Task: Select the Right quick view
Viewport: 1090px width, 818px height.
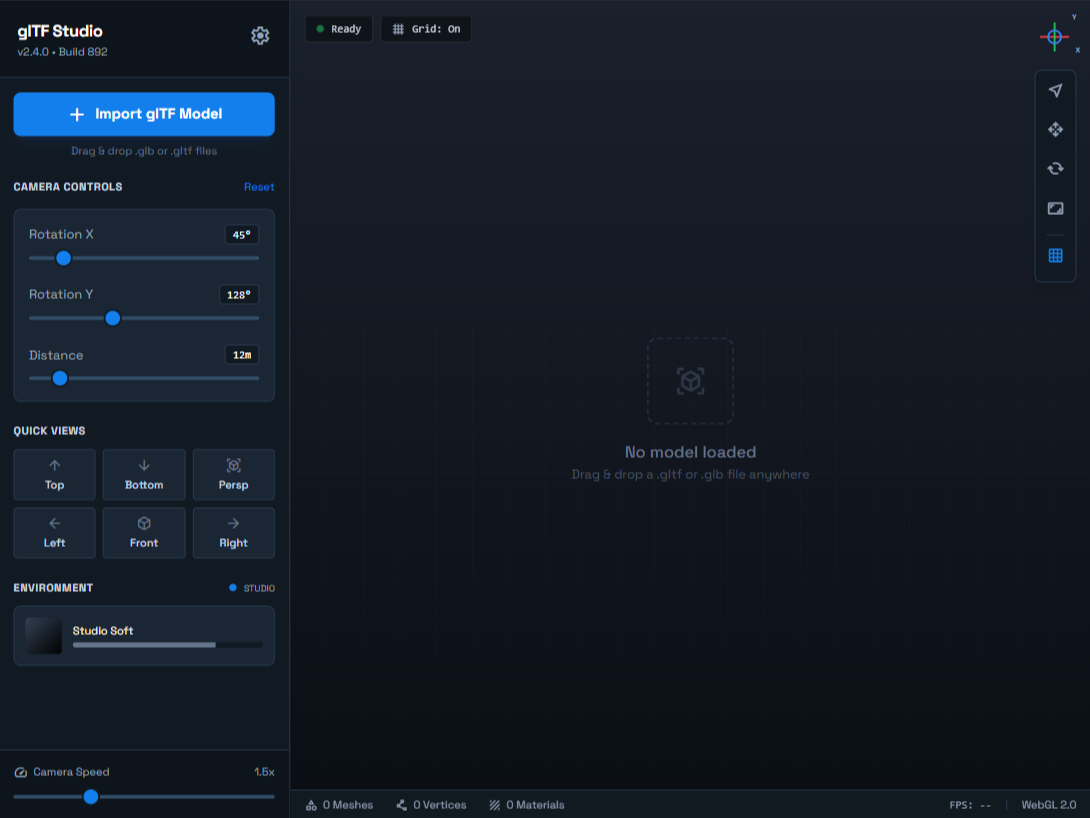Action: pyautogui.click(x=233, y=532)
